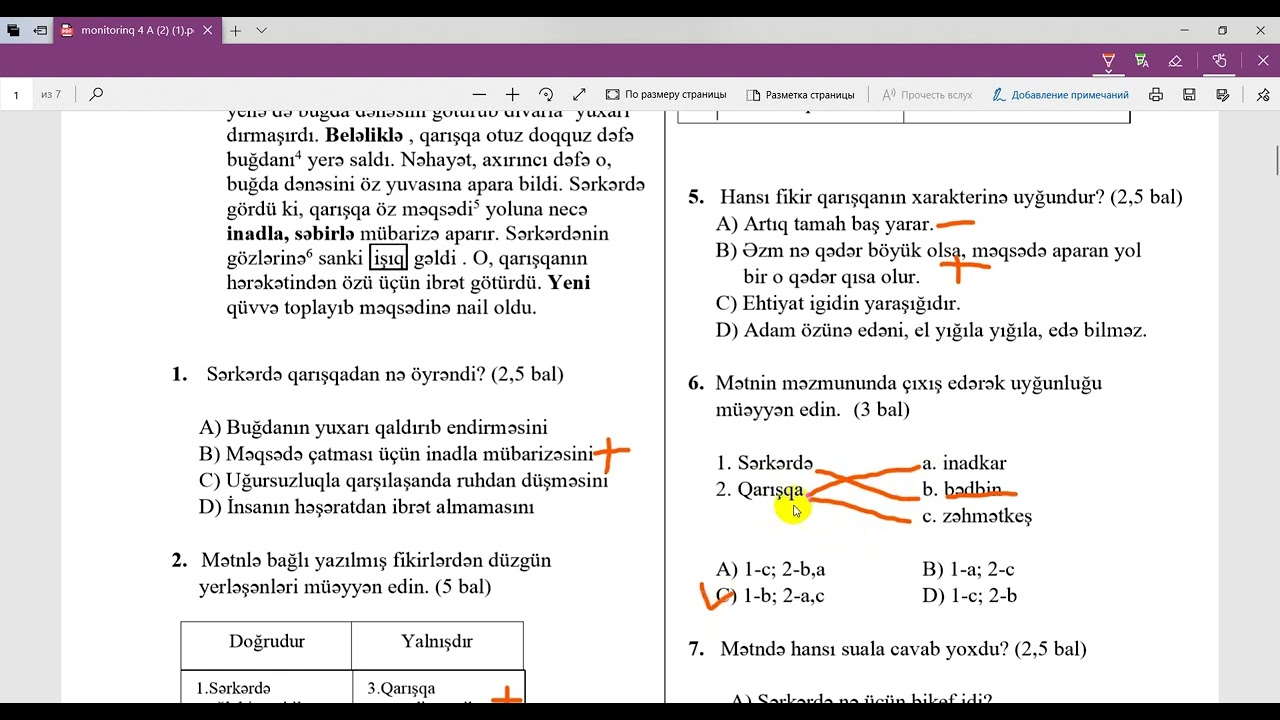Click answer 'D) 1-c; 2-b'
This screenshot has height=720, width=1280.
[969, 596]
